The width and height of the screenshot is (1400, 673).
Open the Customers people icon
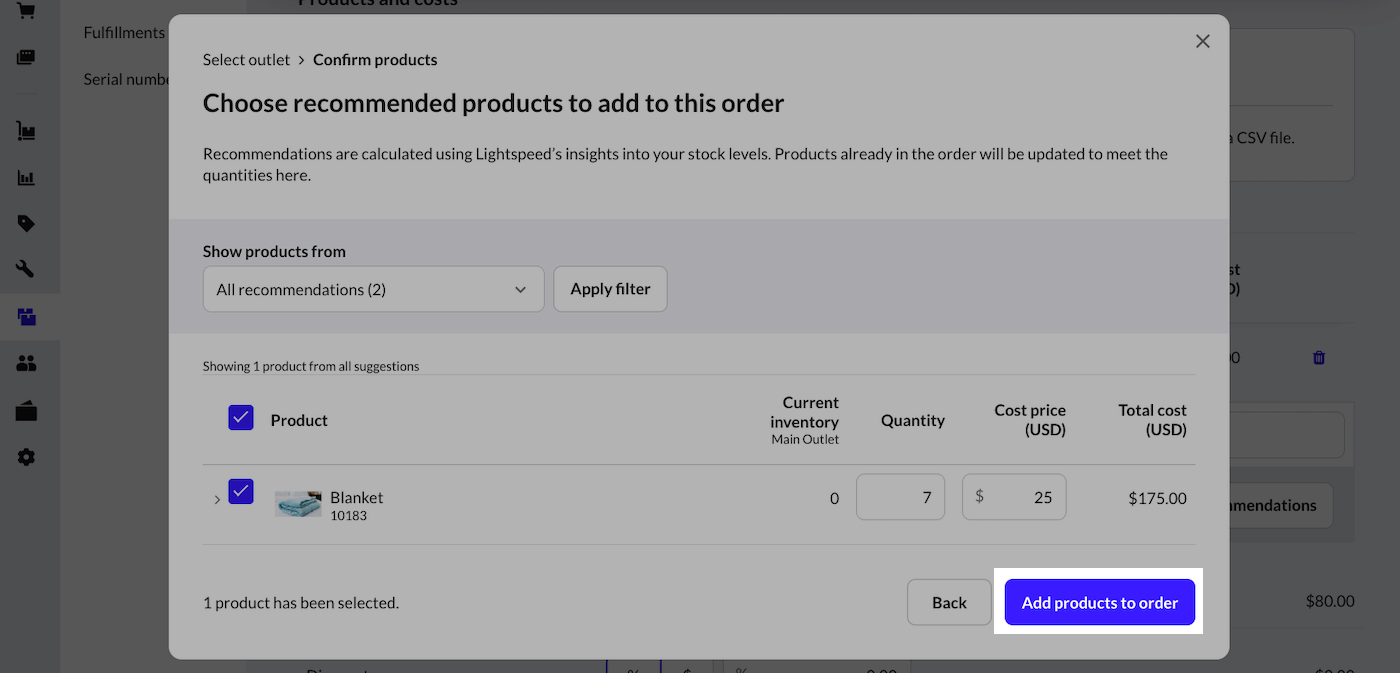(26, 364)
